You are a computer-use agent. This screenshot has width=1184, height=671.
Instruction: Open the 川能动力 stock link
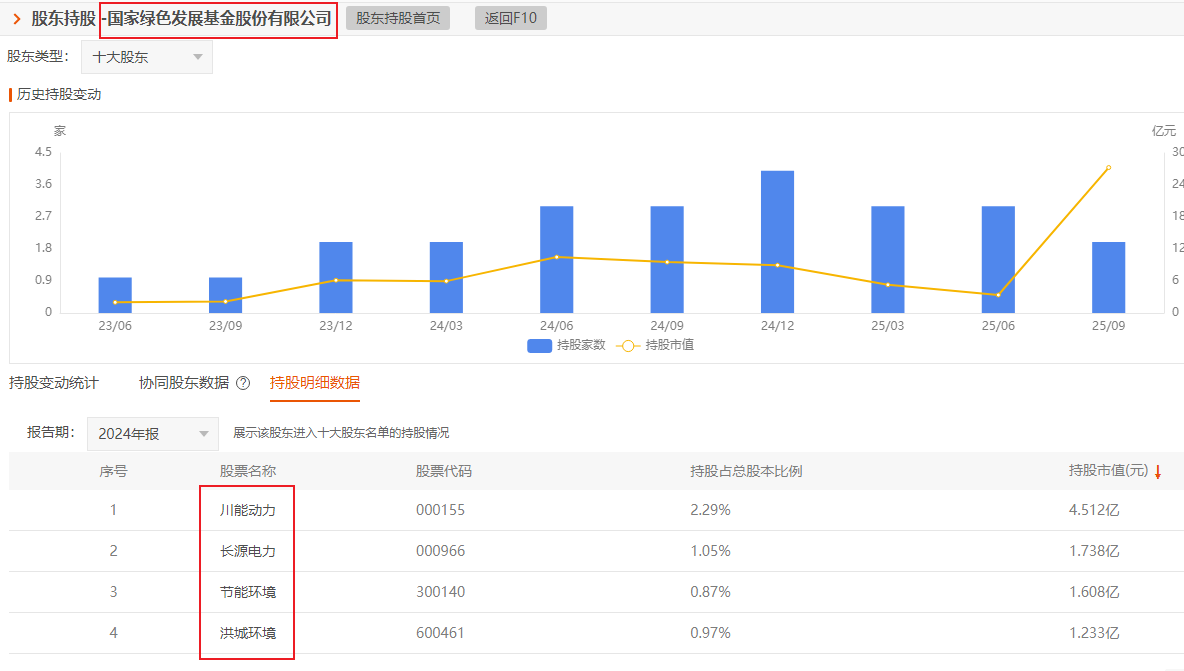click(x=248, y=510)
